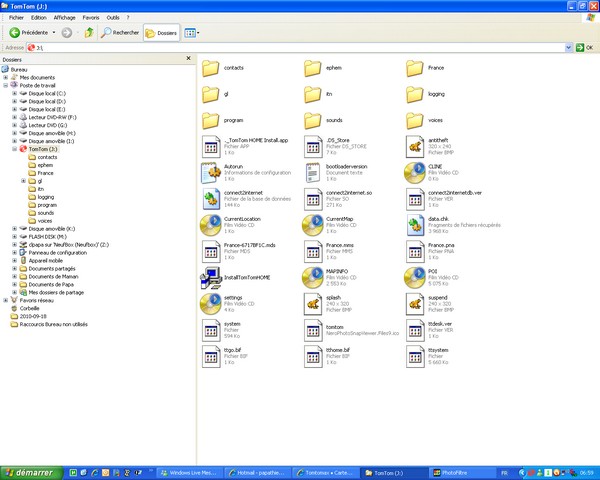Open the ephem folder icon in file pane
This screenshot has width=600, height=480.
pos(313,68)
